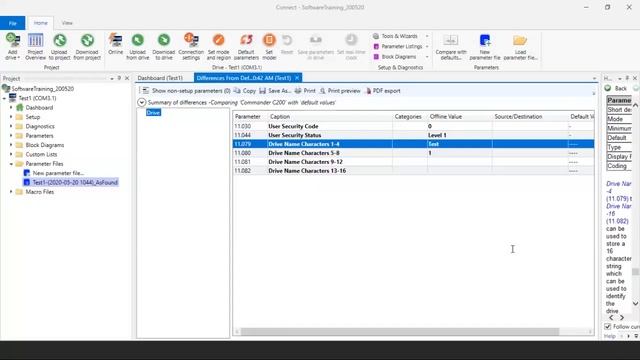
Task: Click the horizontal scrollbar of table
Action: (400, 332)
